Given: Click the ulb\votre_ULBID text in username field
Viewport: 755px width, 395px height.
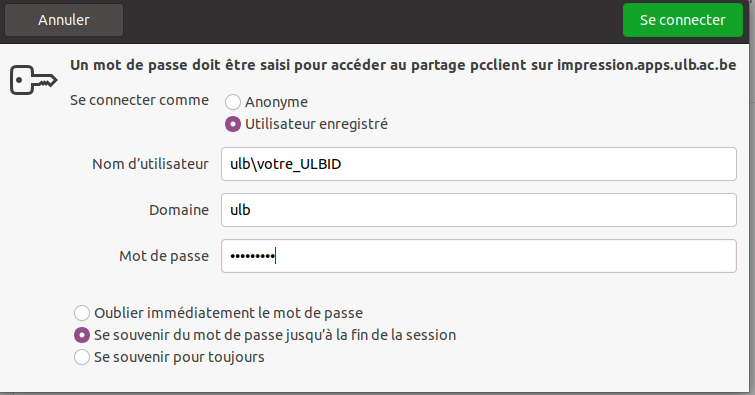Looking at the screenshot, I should click(286, 164).
